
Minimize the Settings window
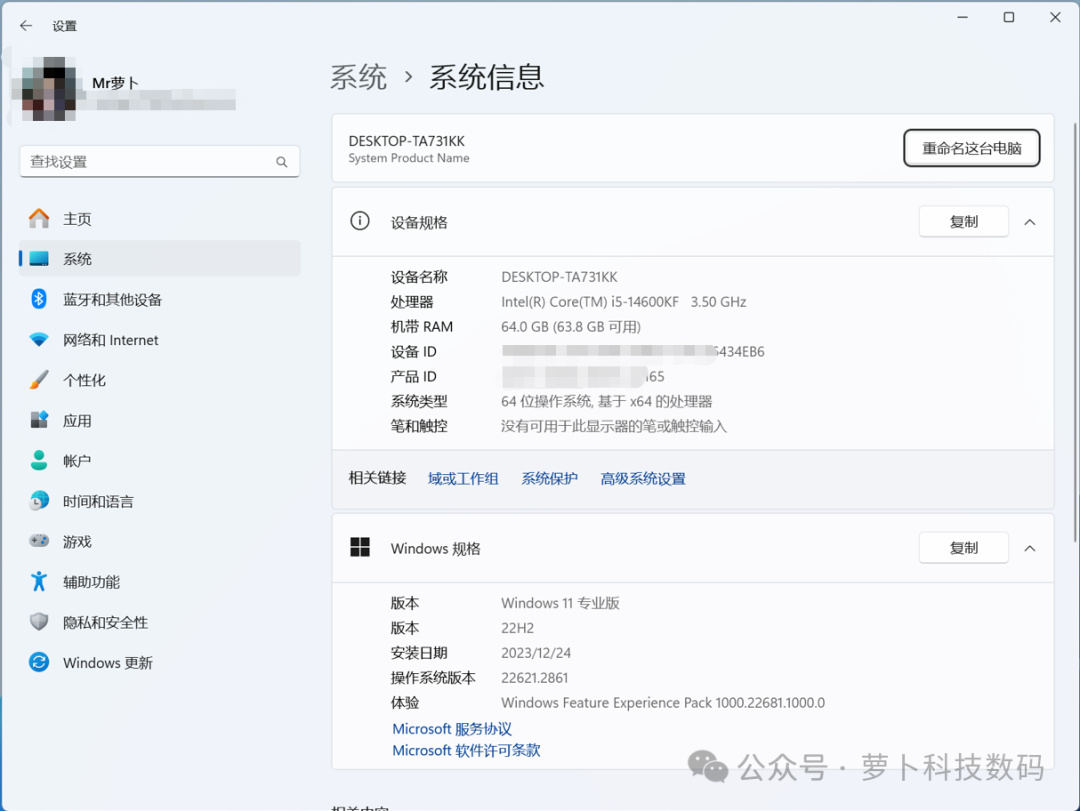962,17
